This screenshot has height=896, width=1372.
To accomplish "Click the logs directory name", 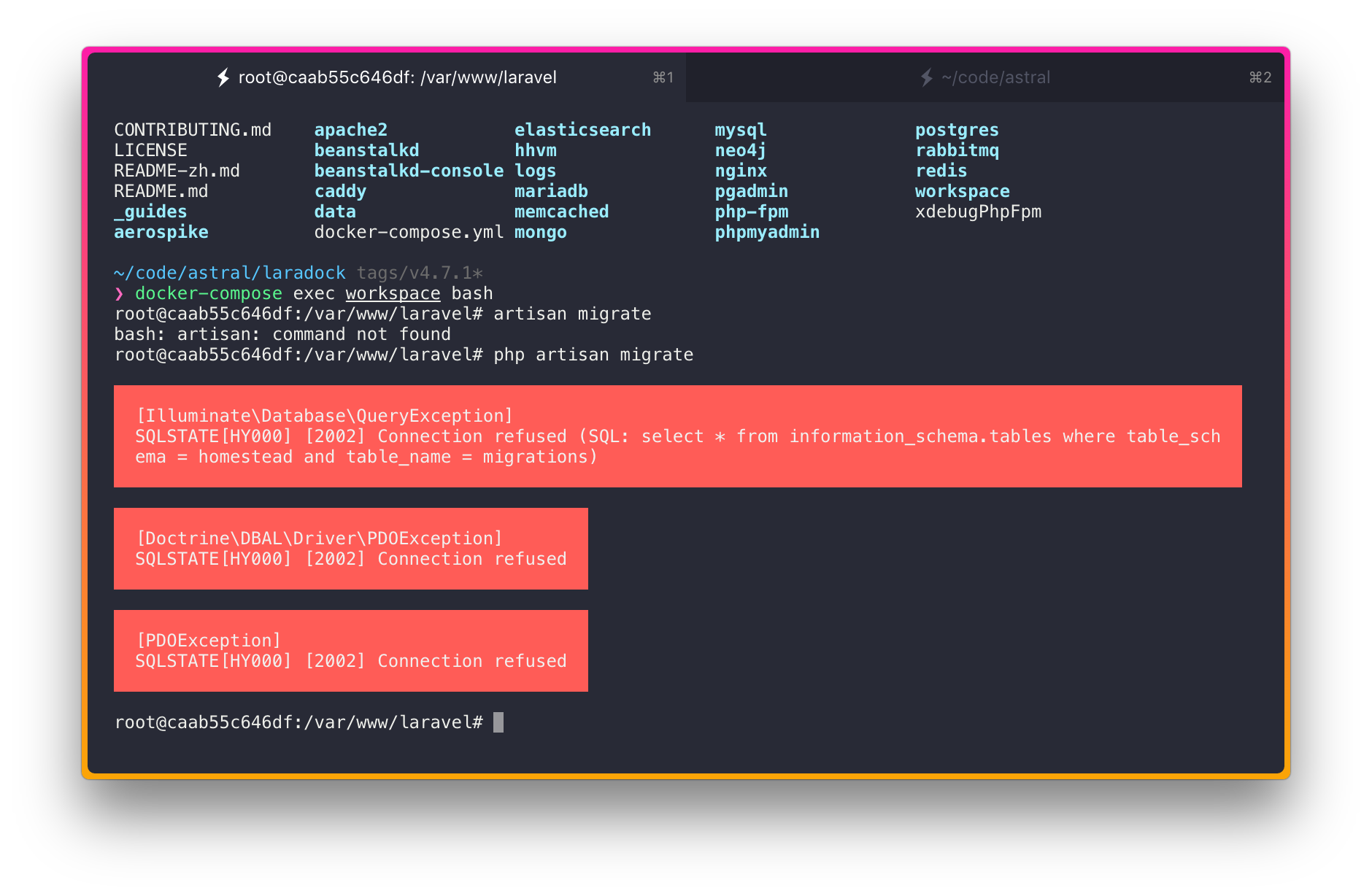I will tap(536, 171).
